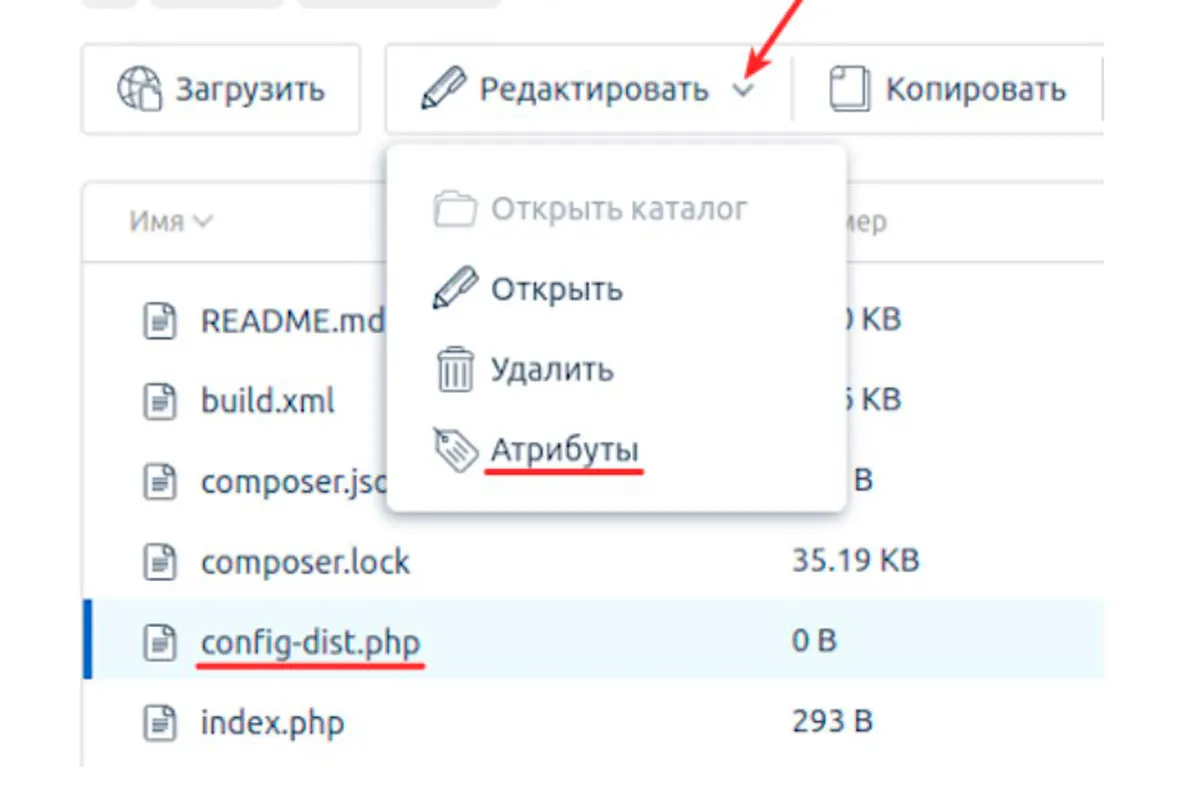Click the config-dist.php file icon
The image size is (1200, 800).
click(x=159, y=641)
